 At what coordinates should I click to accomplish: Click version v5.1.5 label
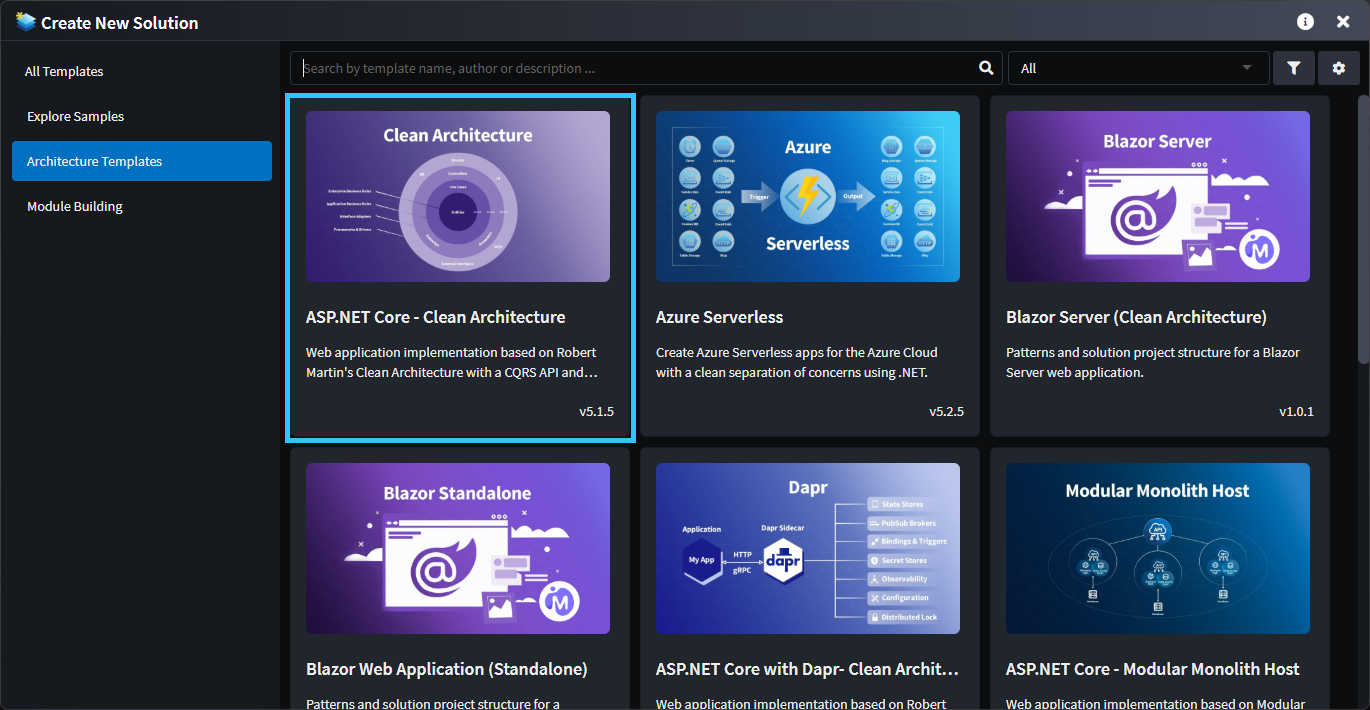click(x=596, y=411)
